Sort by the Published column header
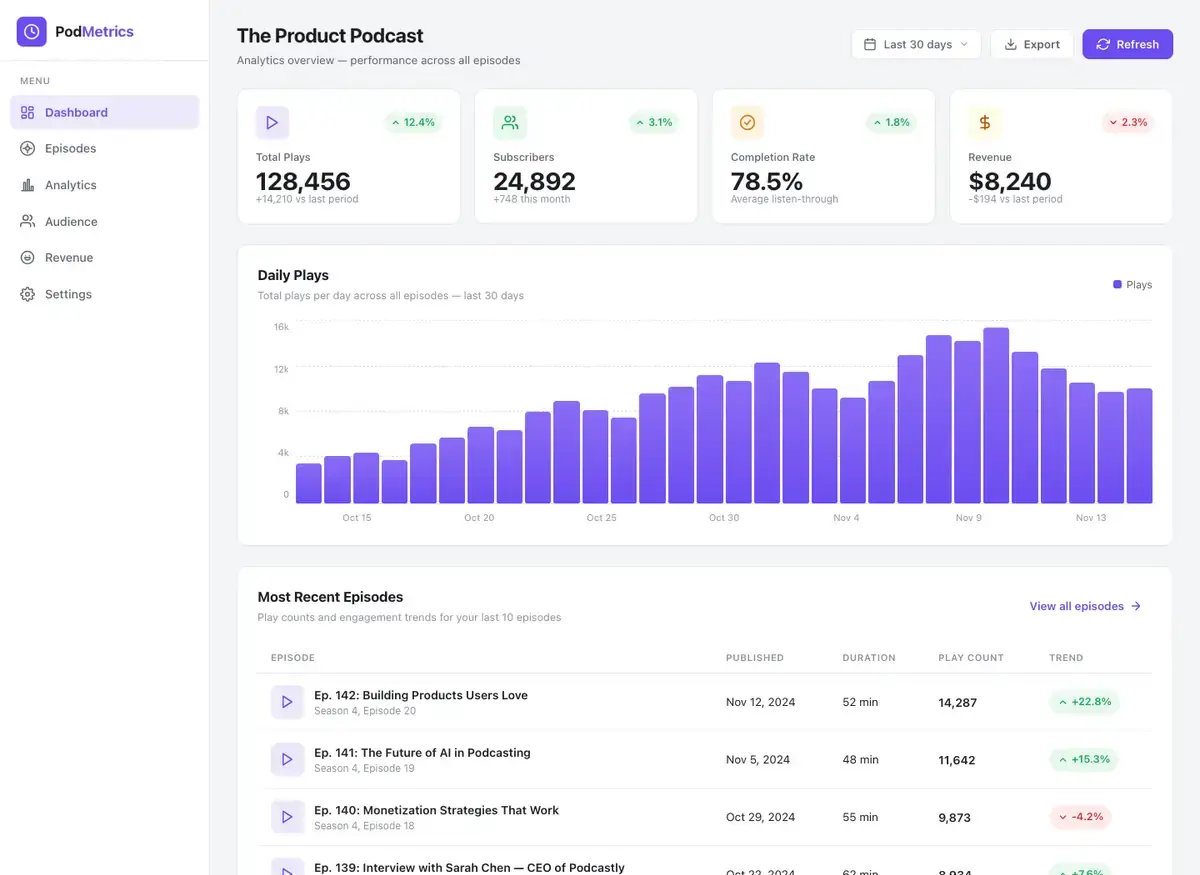 tap(755, 658)
